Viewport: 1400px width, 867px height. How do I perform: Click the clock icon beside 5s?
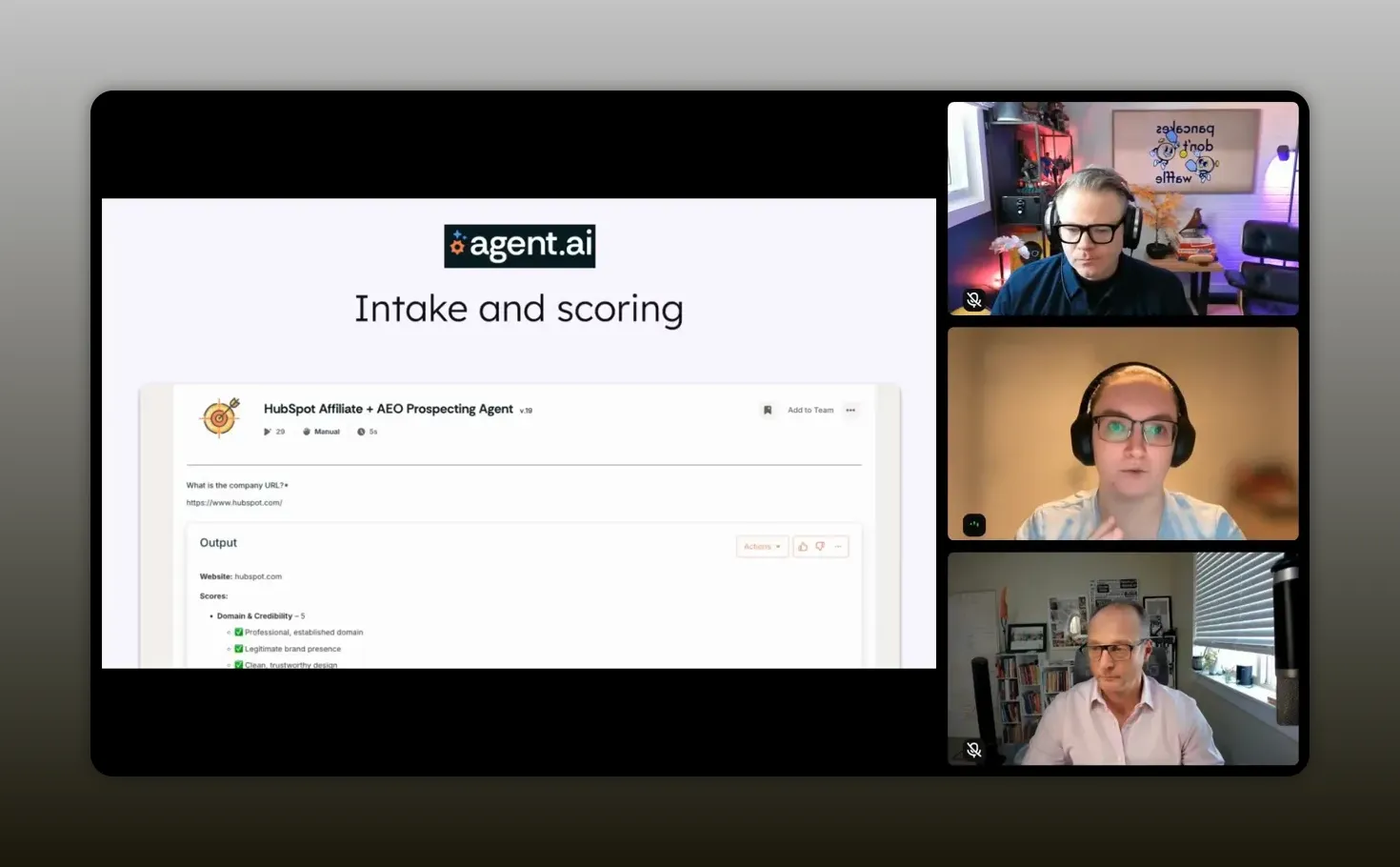[x=361, y=432]
